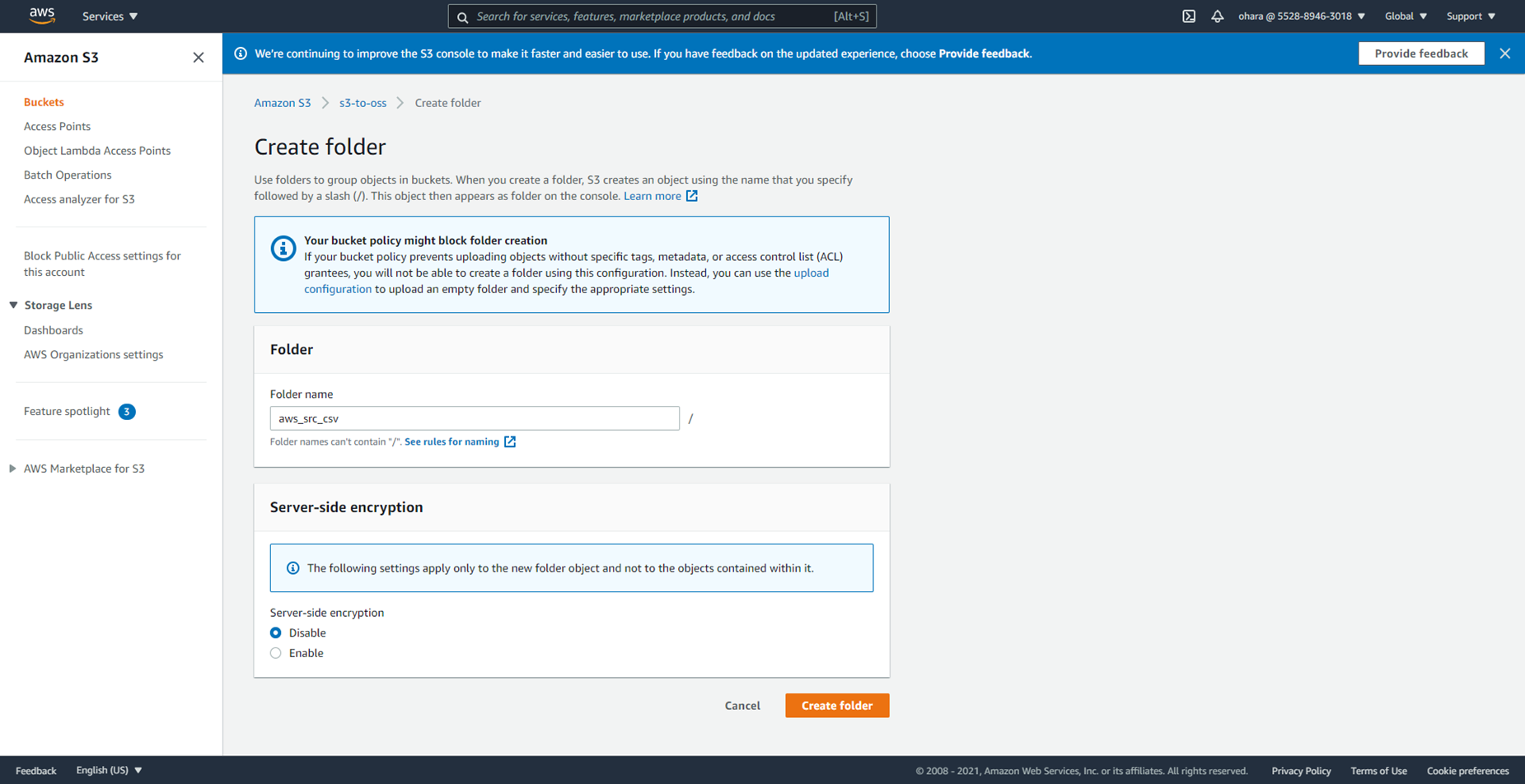The height and width of the screenshot is (784, 1525).
Task: Click the AWS logo home icon
Action: [42, 16]
